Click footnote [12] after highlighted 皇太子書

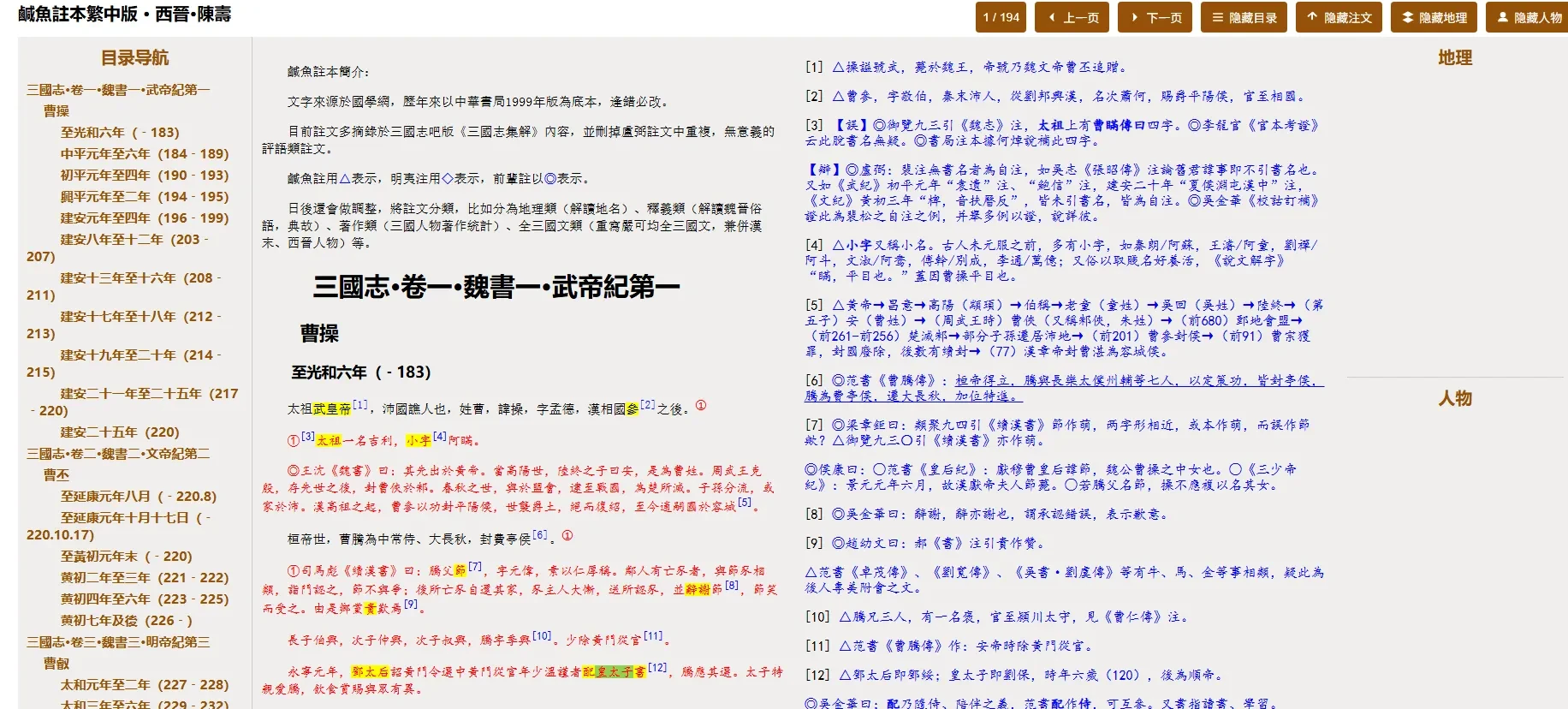click(x=657, y=668)
